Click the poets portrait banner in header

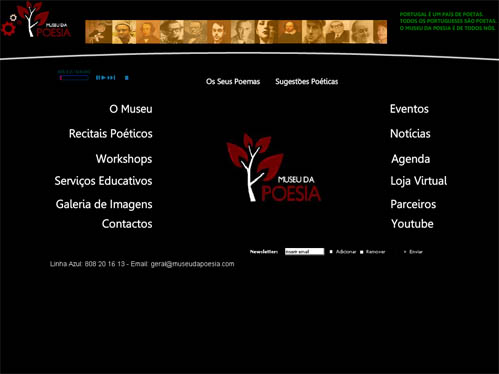point(236,32)
